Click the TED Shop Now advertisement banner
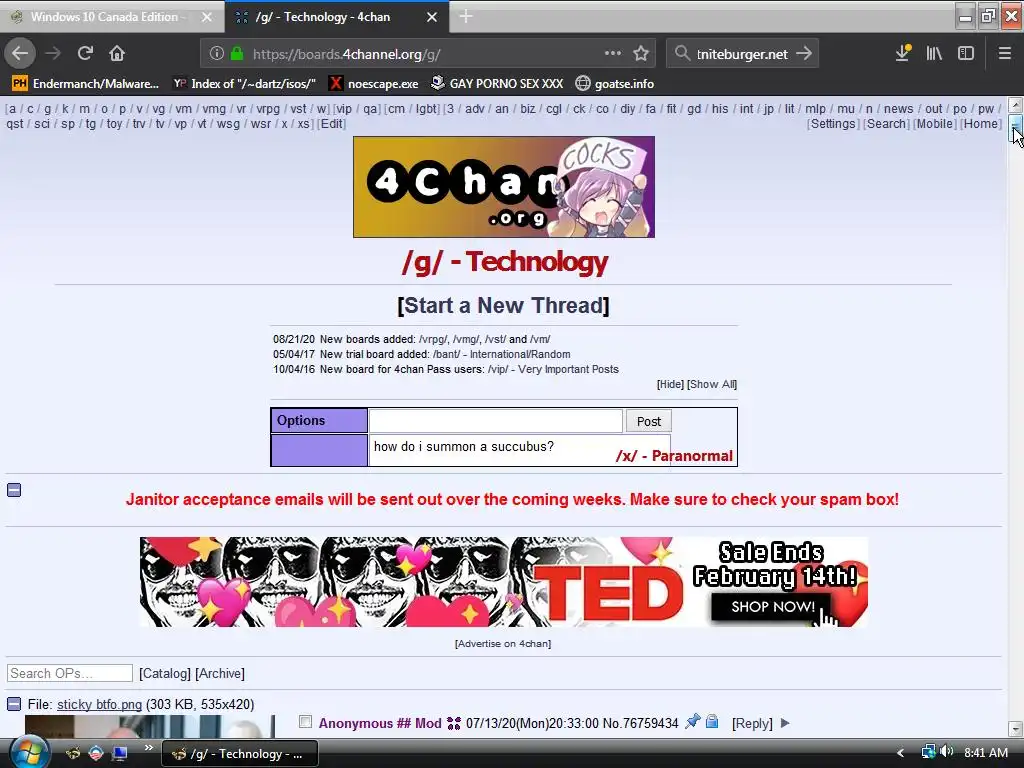Screen dimensions: 1024x768 (504, 582)
